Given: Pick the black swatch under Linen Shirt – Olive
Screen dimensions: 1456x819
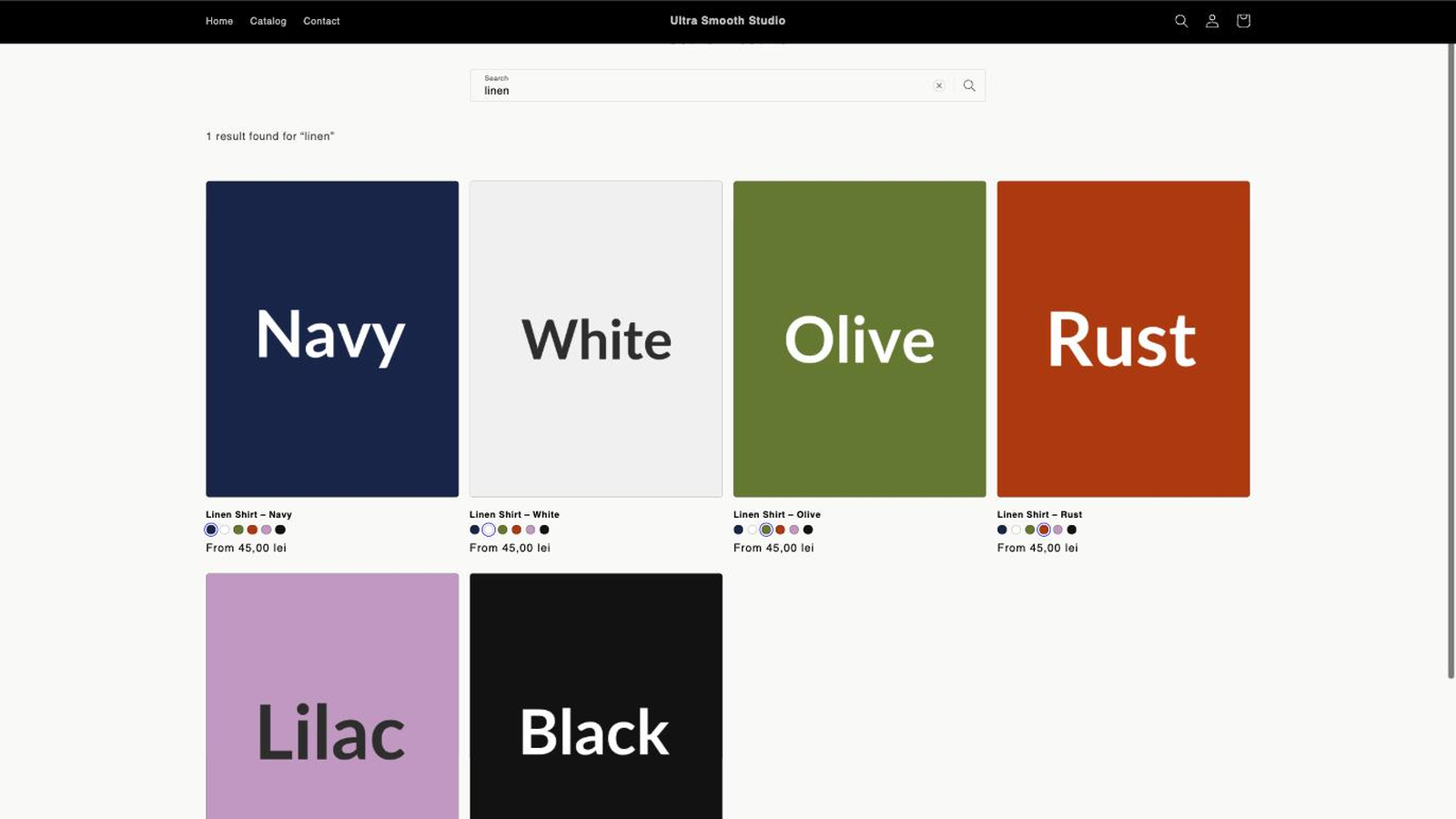Looking at the screenshot, I should coord(808,530).
